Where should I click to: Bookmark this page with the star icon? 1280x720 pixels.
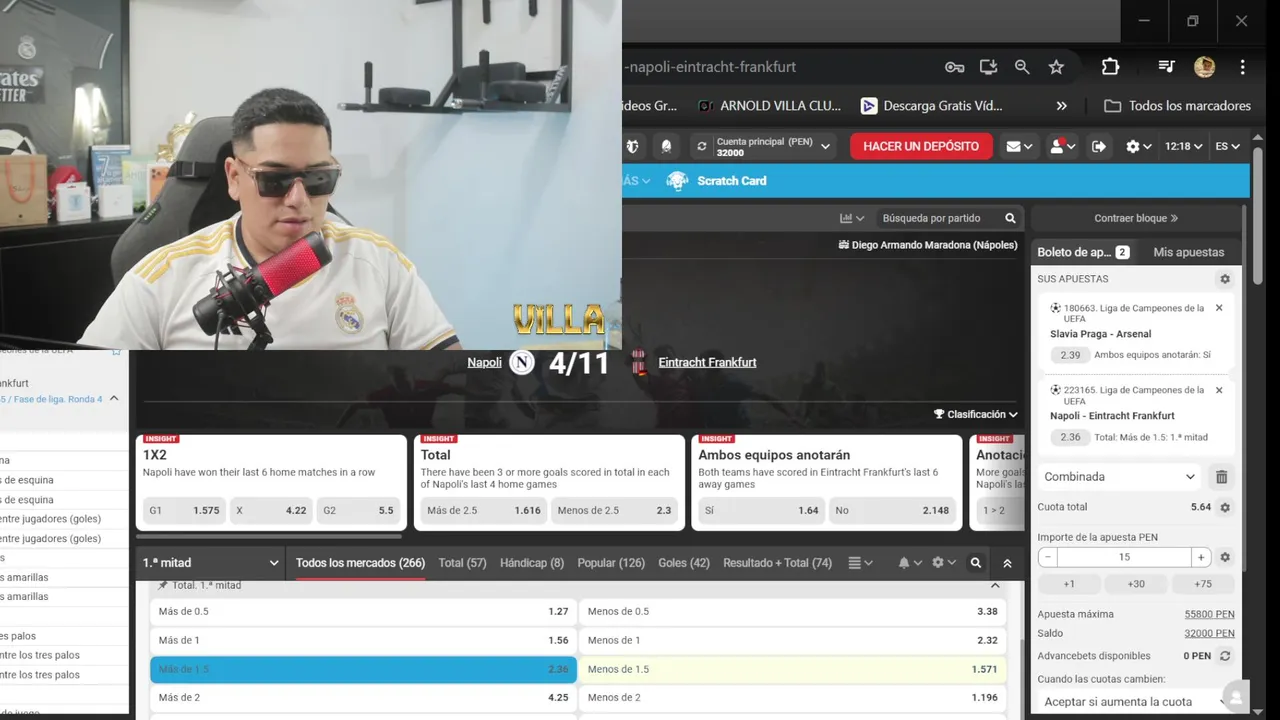[1056, 67]
